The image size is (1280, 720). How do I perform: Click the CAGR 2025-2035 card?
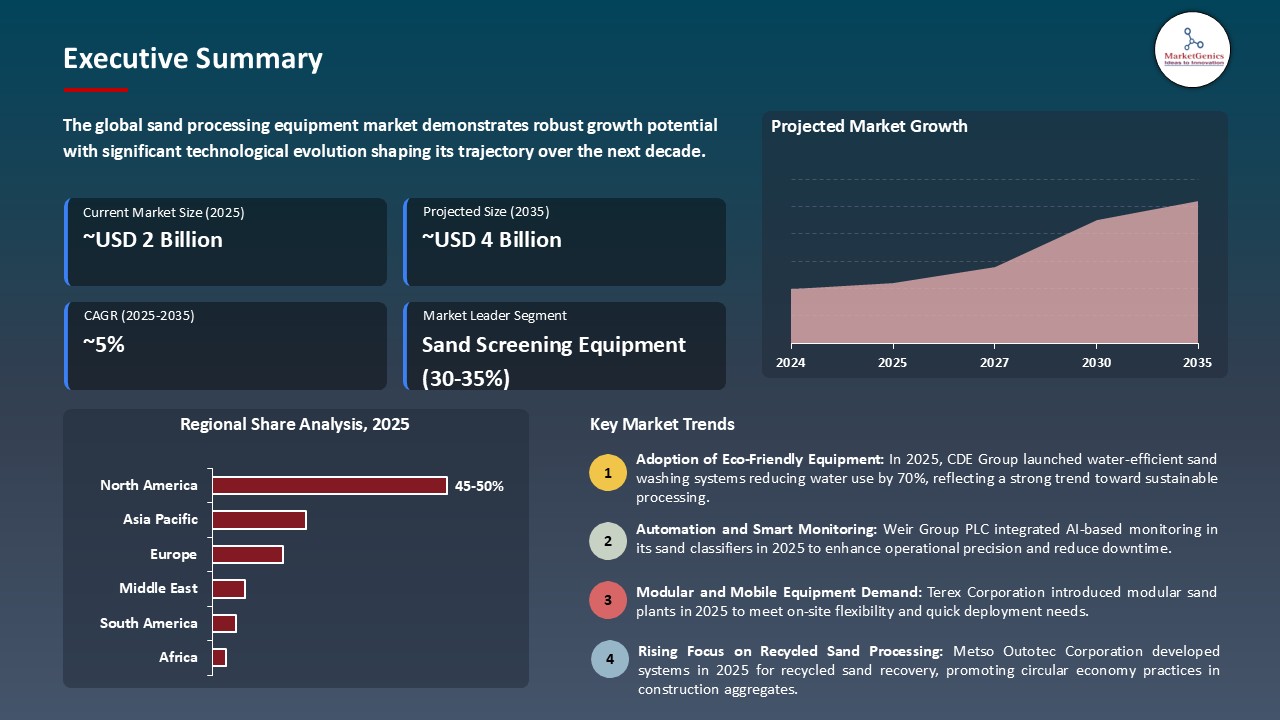click(226, 346)
